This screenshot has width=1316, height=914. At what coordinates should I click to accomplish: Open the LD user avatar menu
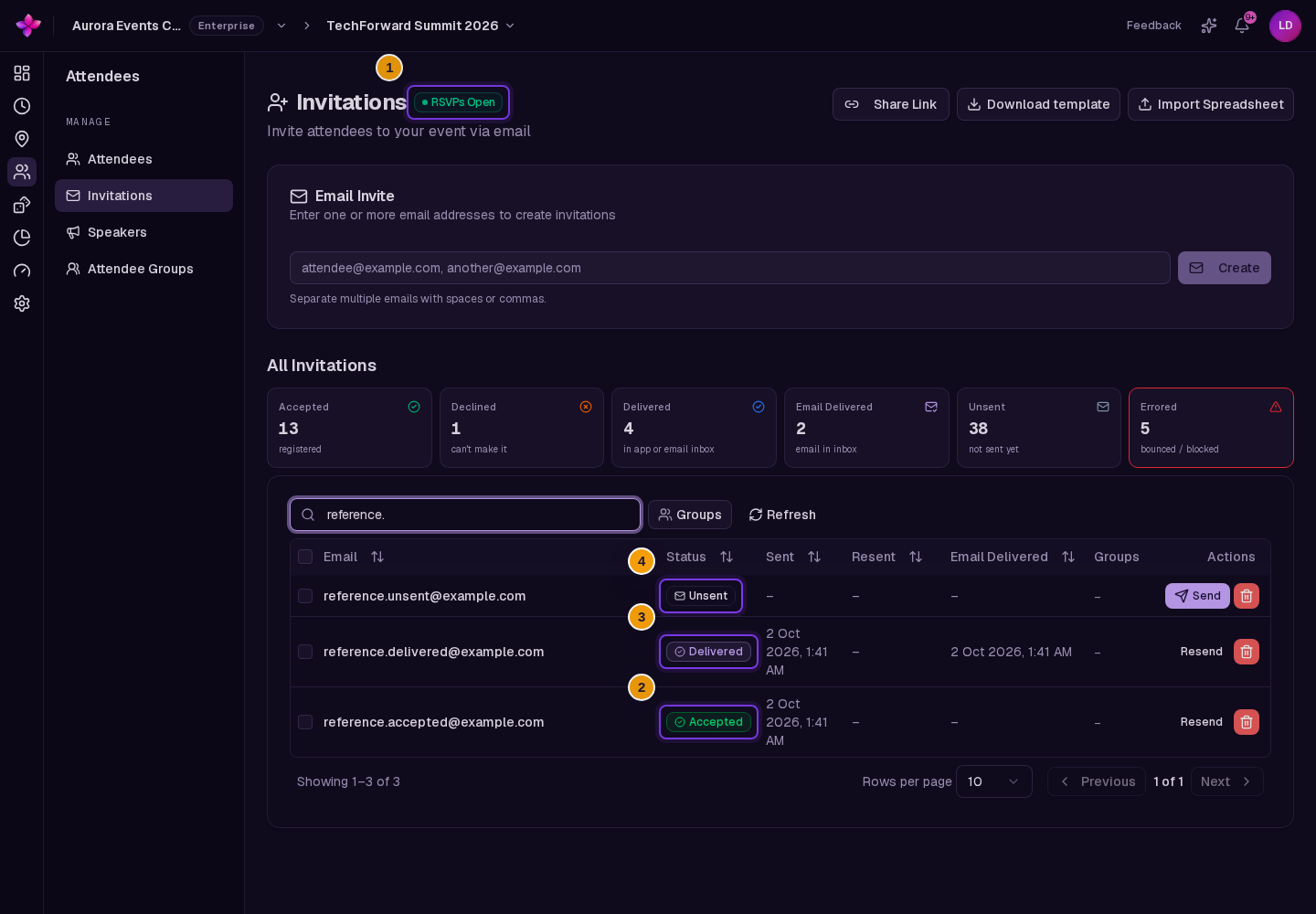pos(1285,26)
